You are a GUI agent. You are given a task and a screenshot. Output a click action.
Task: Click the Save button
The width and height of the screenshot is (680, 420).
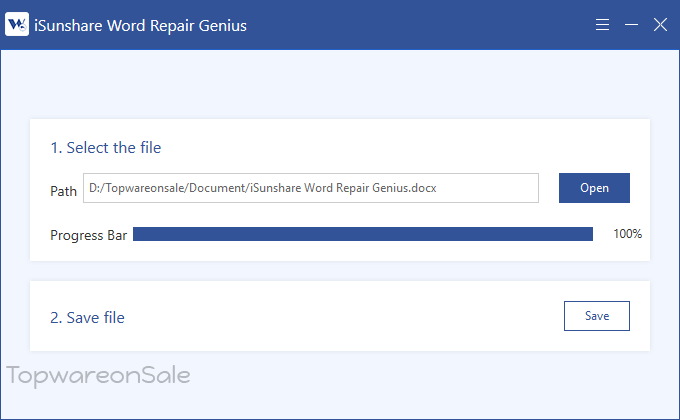pos(597,316)
